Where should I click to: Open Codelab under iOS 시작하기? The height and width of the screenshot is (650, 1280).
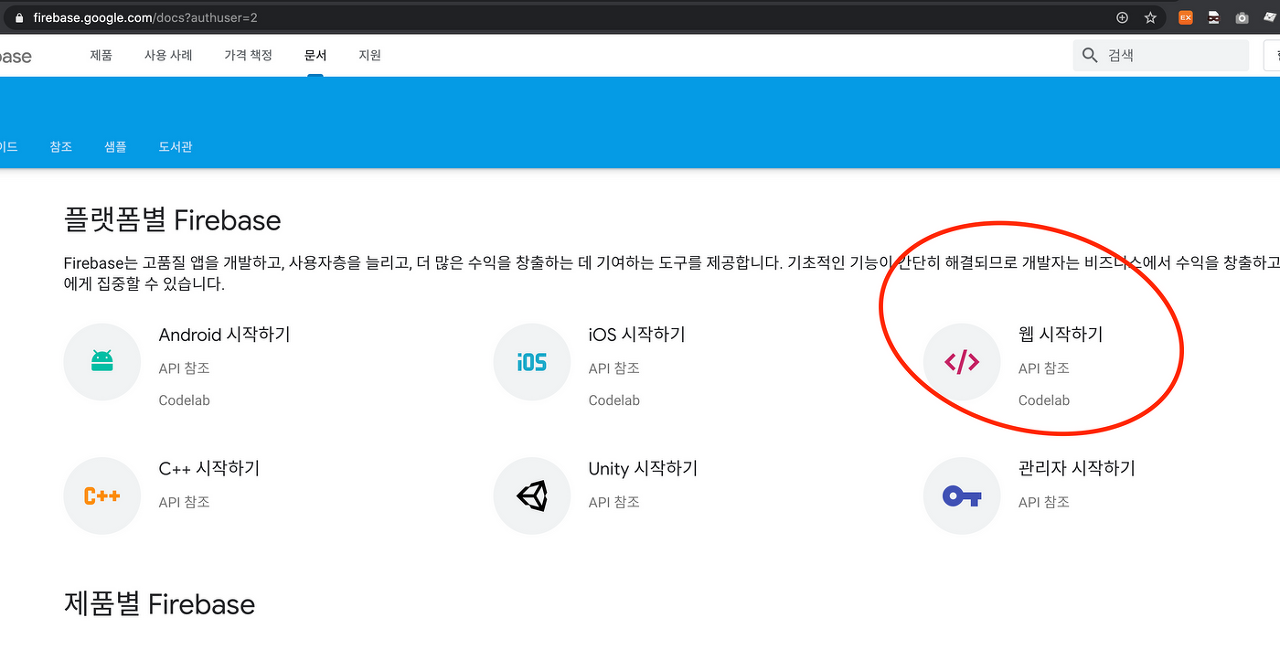tap(614, 401)
